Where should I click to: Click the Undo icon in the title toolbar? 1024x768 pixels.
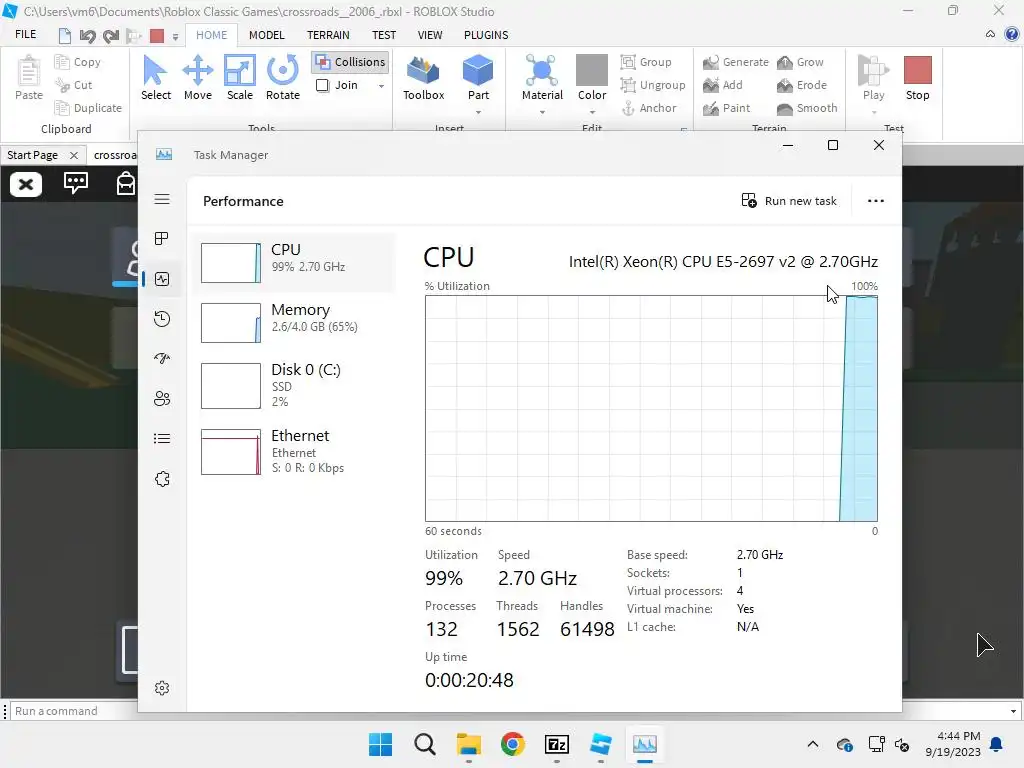tap(88, 35)
